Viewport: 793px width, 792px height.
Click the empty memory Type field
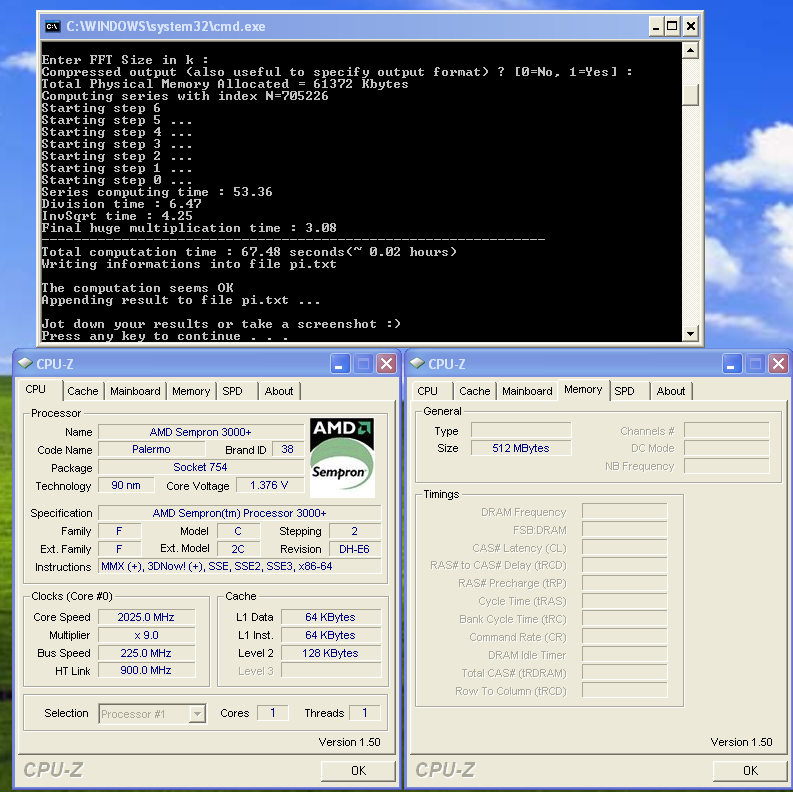click(521, 430)
